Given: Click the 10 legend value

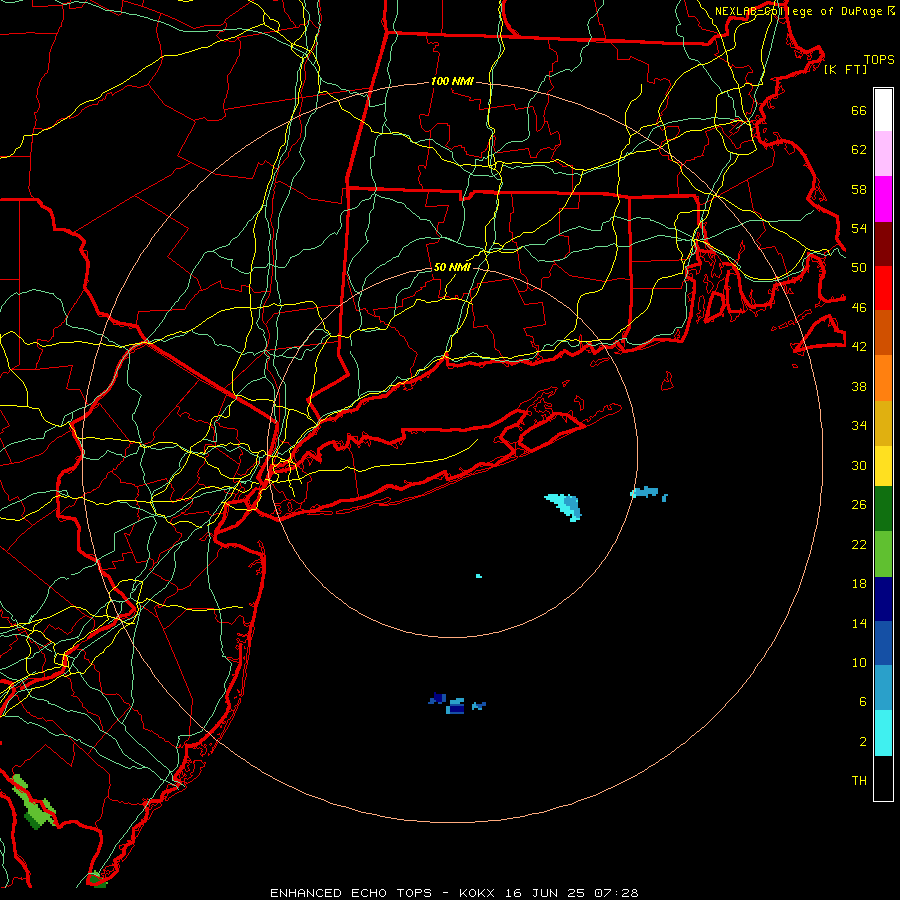Looking at the screenshot, I should tap(859, 662).
